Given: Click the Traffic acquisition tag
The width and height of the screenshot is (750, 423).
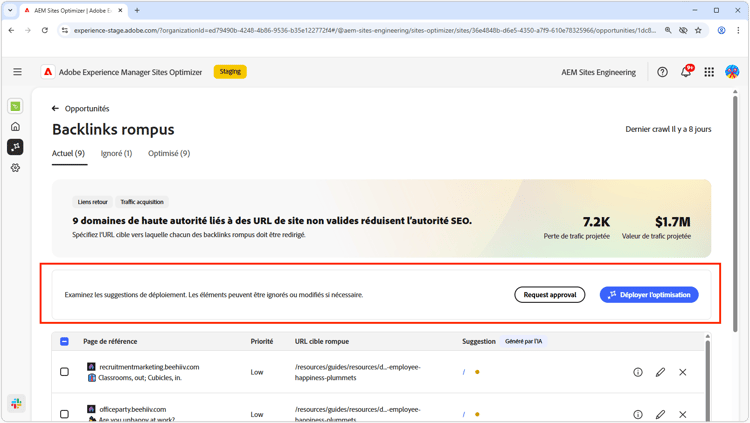Looking at the screenshot, I should coord(142,202).
